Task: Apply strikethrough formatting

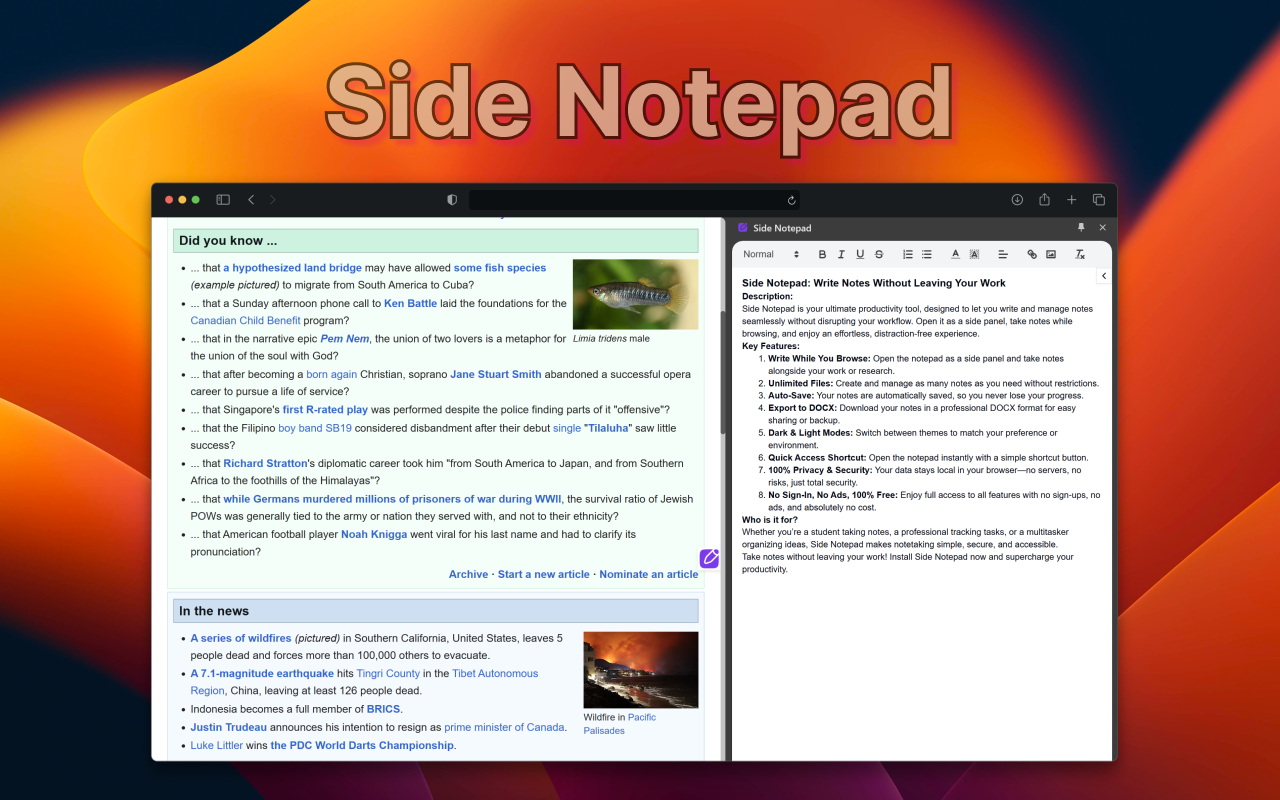Action: (879, 254)
